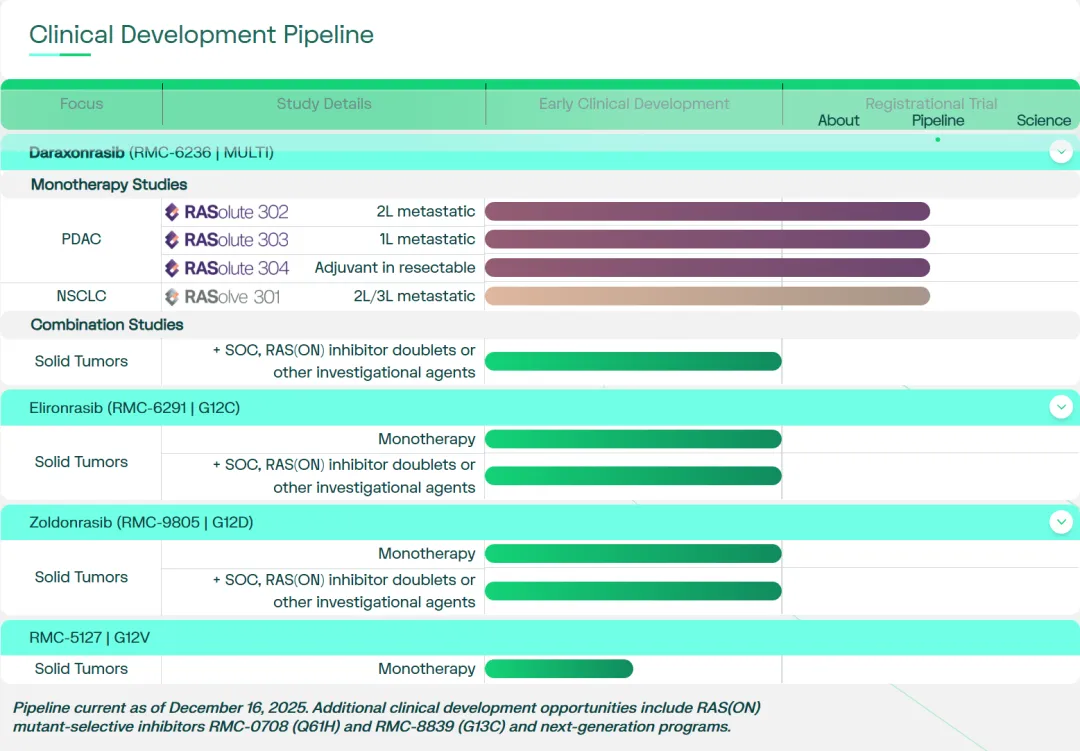Image resolution: width=1080 pixels, height=751 pixels.
Task: Click the RMC-5127 Monotherapy progress bar
Action: 559,669
